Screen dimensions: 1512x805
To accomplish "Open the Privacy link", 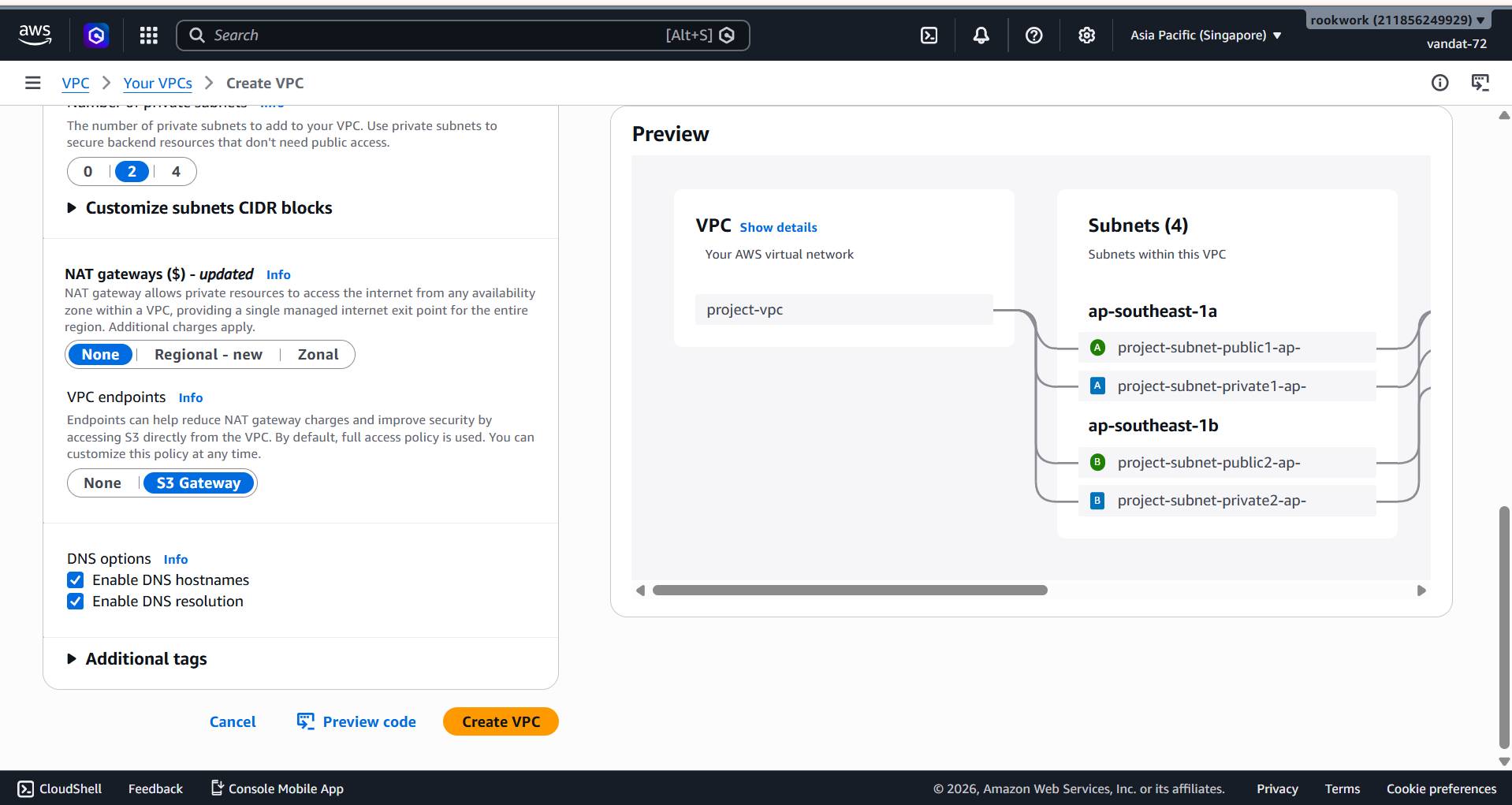I will pos(1277,788).
